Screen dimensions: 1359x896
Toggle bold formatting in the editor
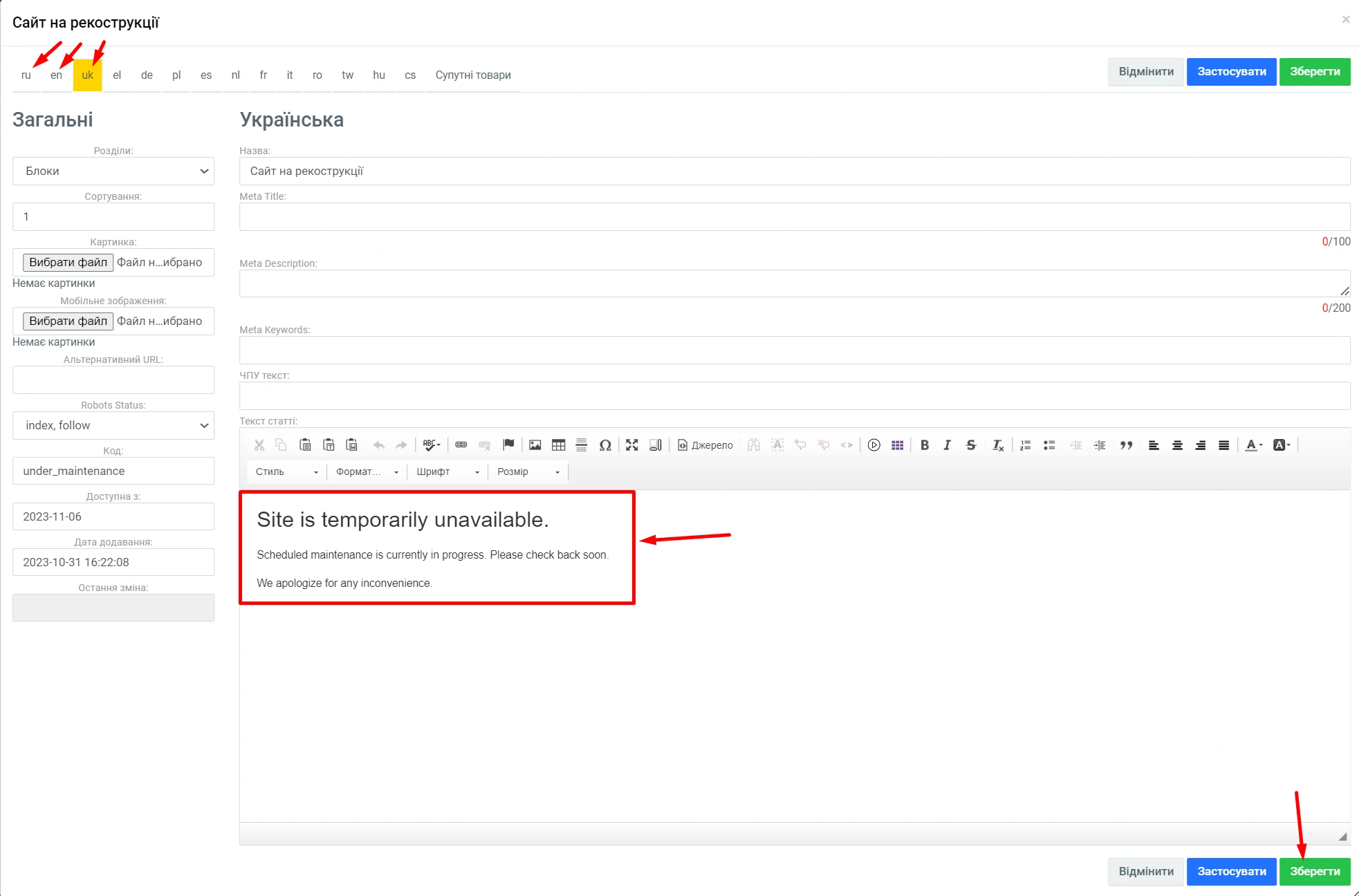click(x=924, y=445)
